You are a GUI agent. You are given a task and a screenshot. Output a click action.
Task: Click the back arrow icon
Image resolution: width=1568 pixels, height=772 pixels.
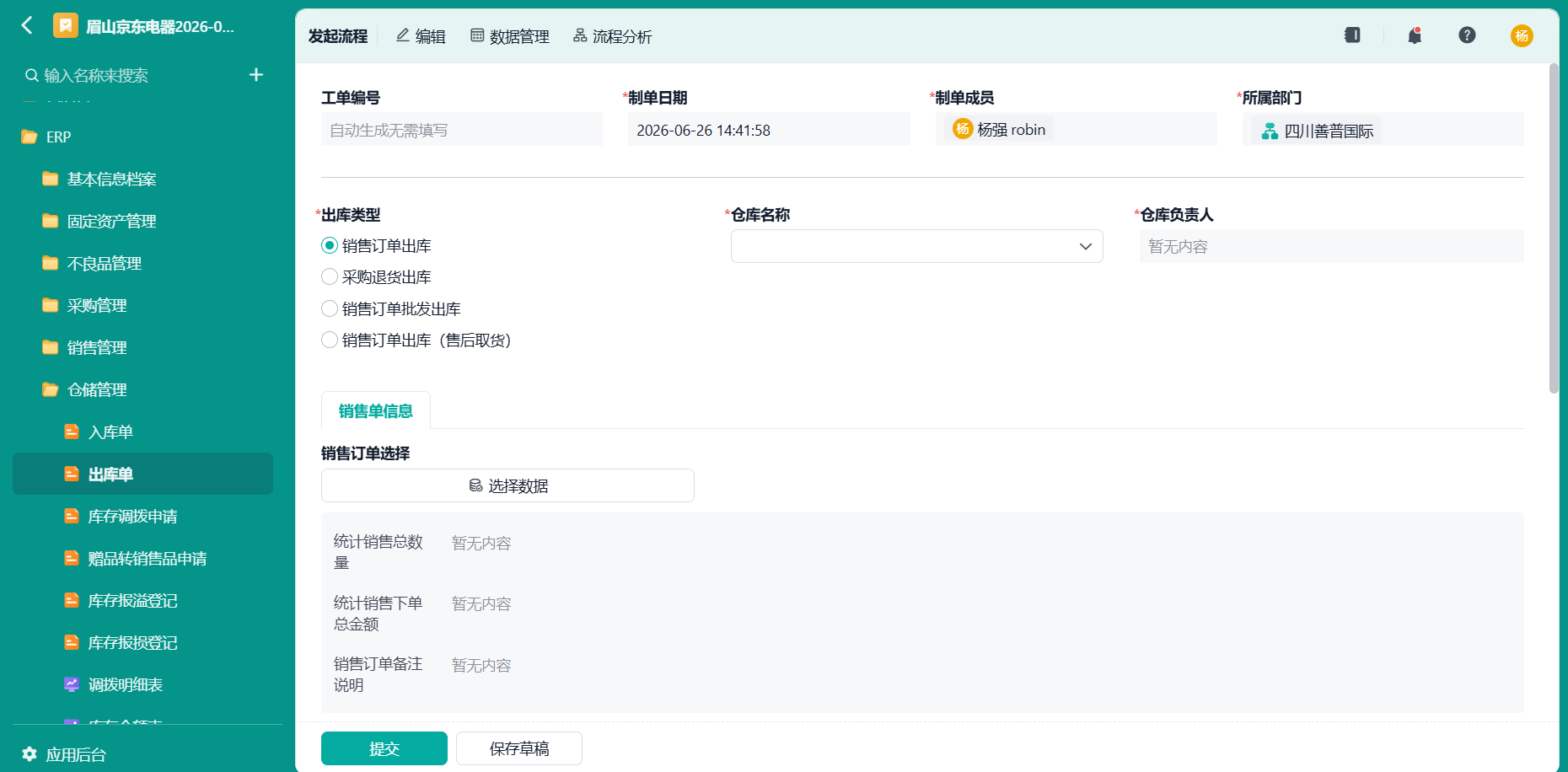[x=27, y=25]
